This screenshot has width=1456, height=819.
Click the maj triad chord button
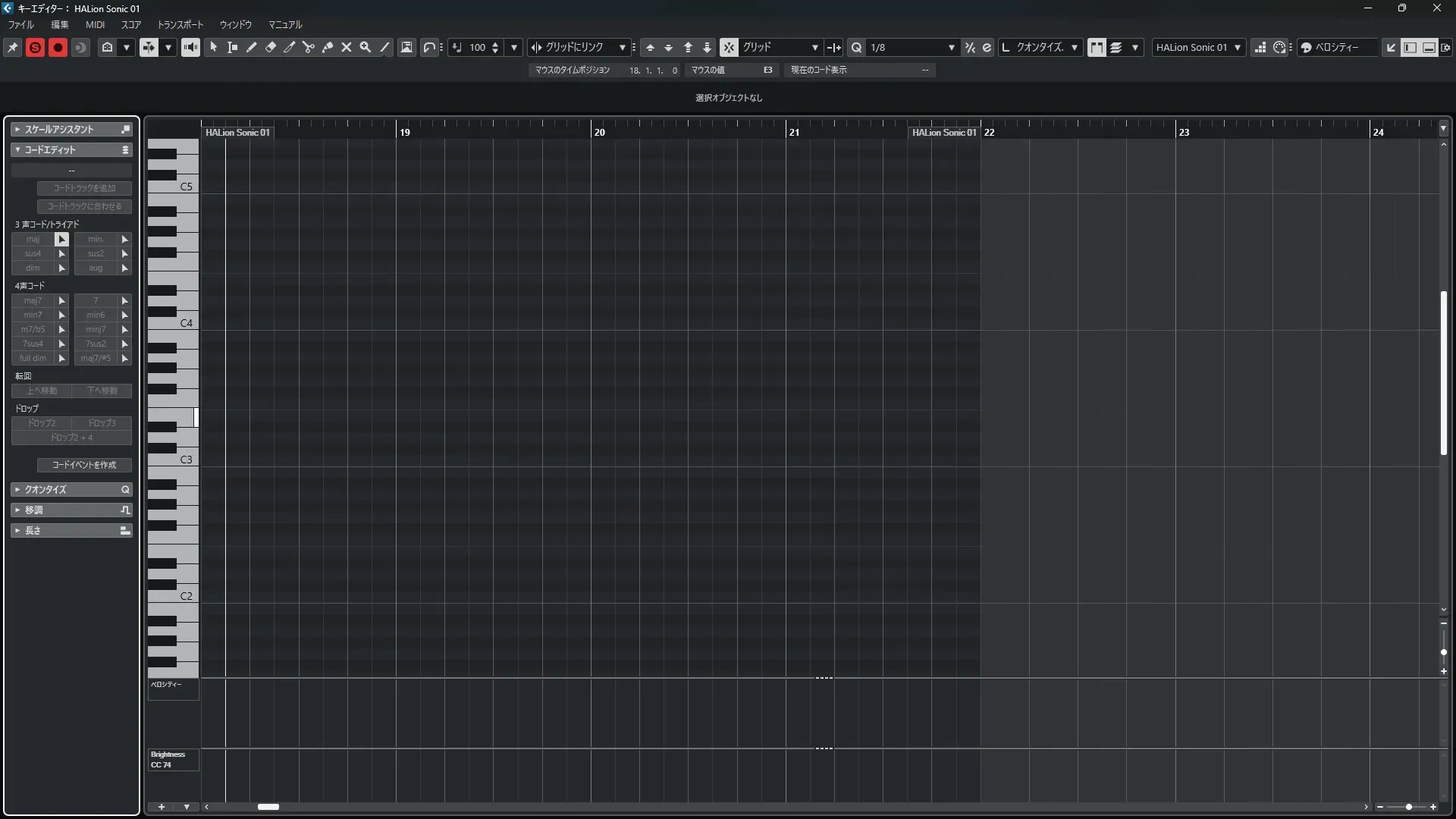pos(33,239)
